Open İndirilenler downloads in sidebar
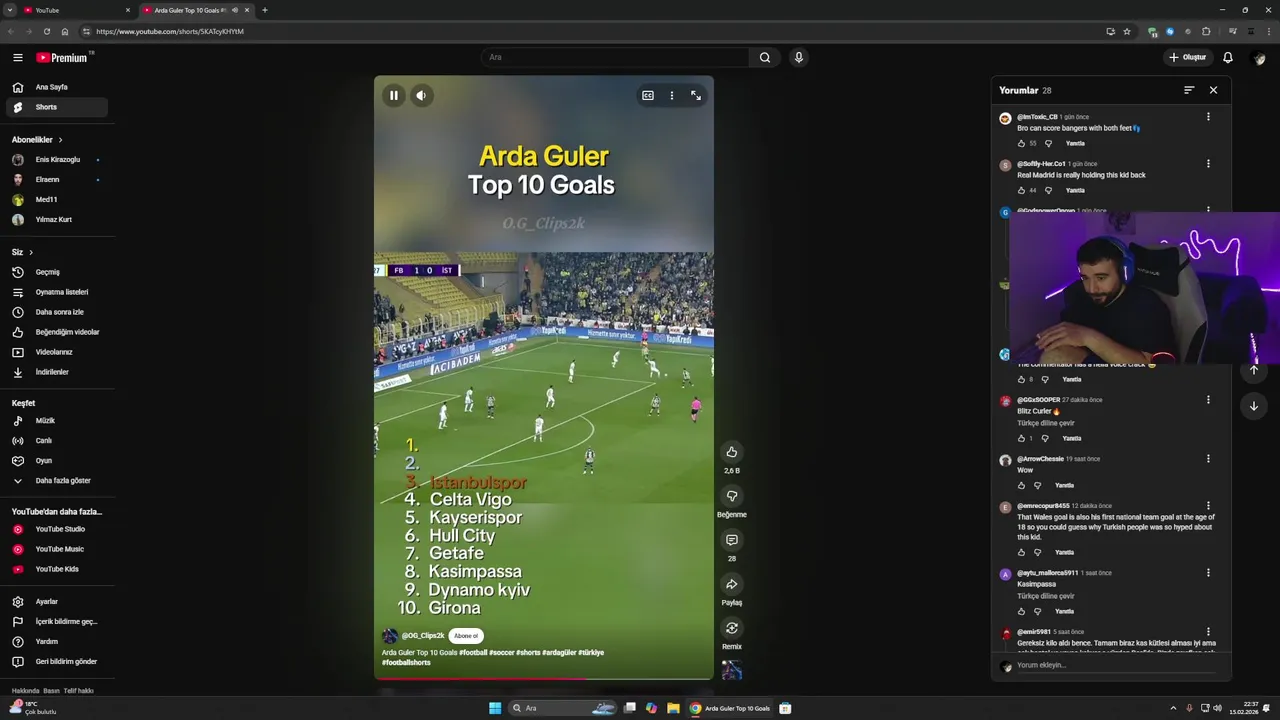This screenshot has width=1280, height=720. pyautogui.click(x=58, y=372)
